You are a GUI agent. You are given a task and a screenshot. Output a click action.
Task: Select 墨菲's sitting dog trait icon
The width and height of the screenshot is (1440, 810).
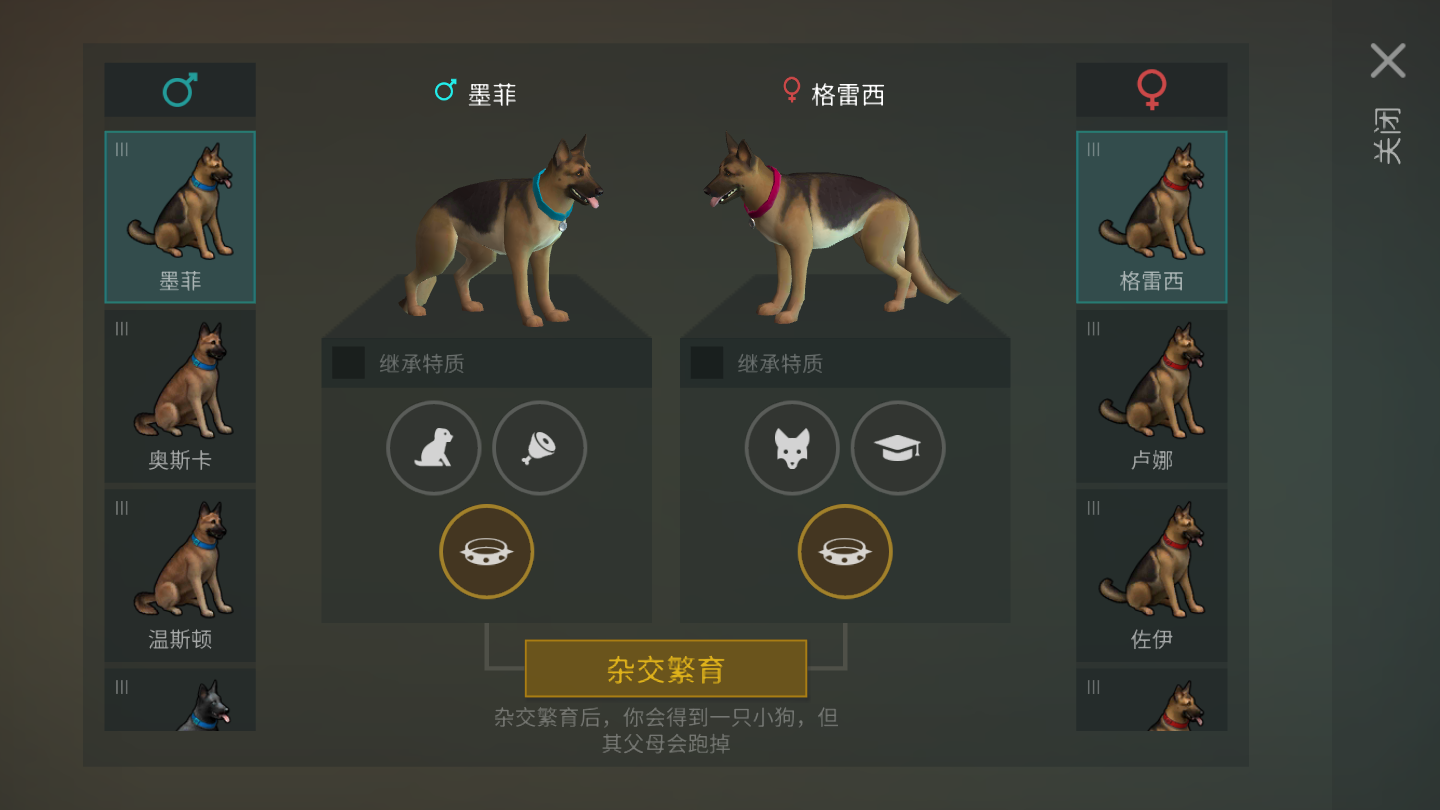(x=434, y=448)
